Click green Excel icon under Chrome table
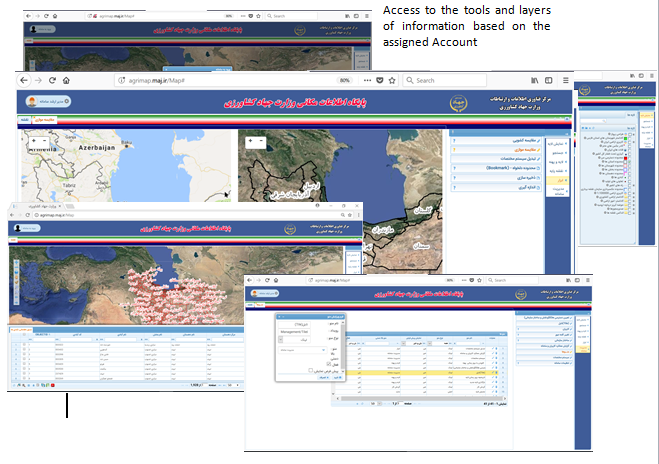The width and height of the screenshot is (659, 464). (x=47, y=385)
